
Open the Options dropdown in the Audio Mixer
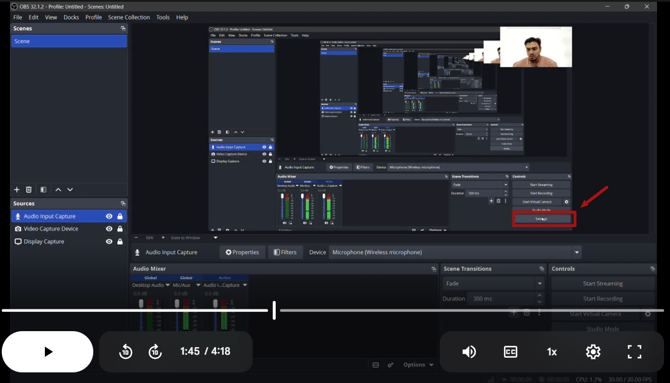pos(418,365)
